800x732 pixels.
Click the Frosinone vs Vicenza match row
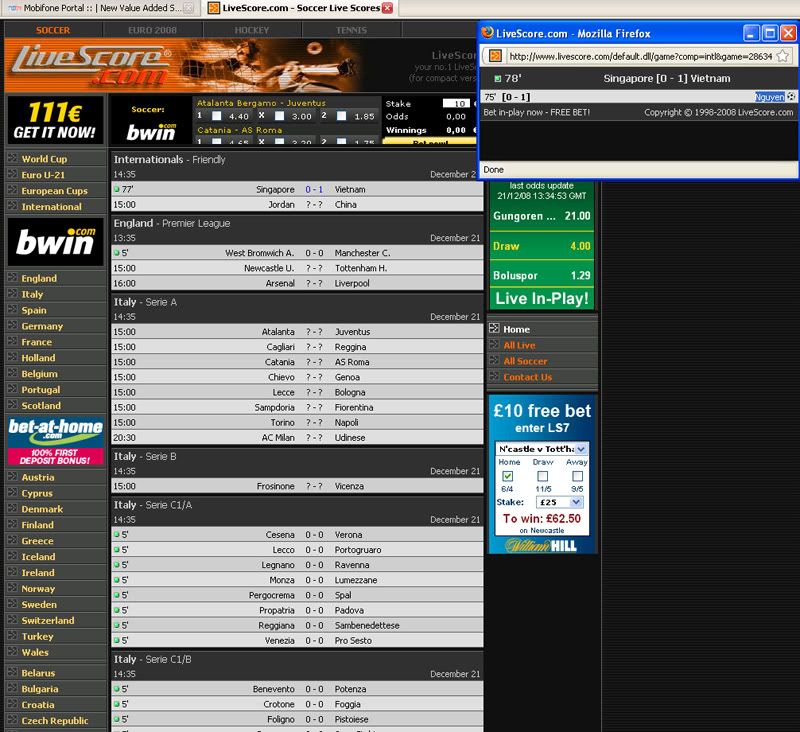click(297, 486)
